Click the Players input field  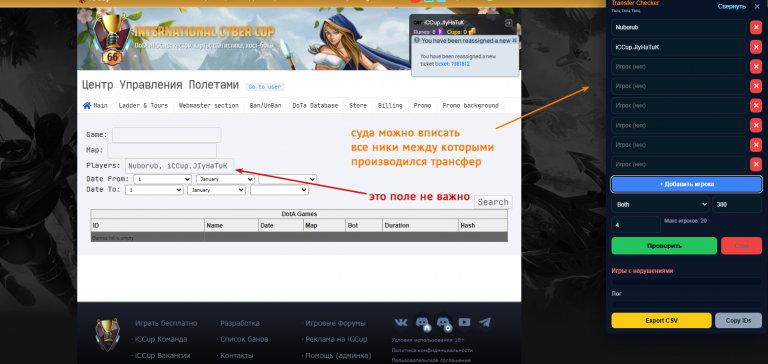point(180,166)
